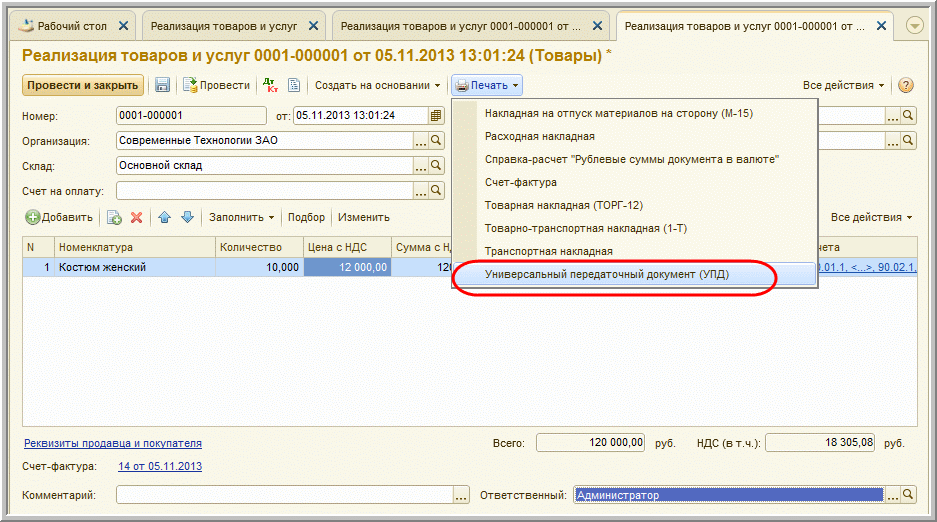This screenshot has height=522, width=937.
Task: Click the Изменить button
Action: click(364, 217)
